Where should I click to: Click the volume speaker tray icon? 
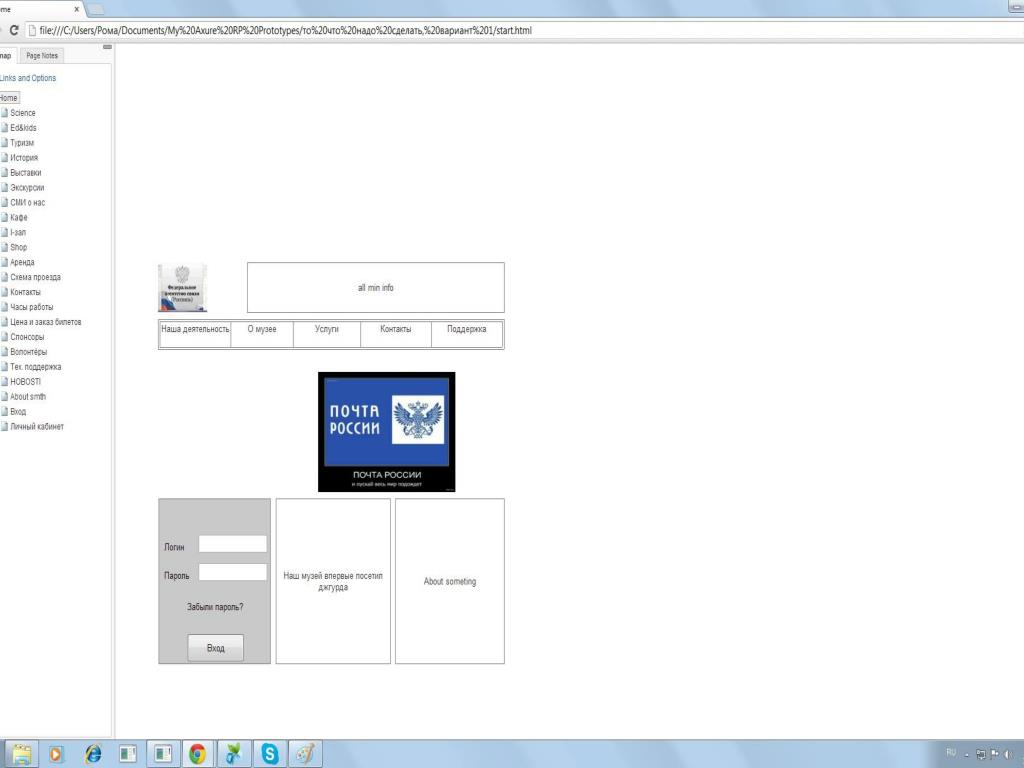click(x=1009, y=754)
